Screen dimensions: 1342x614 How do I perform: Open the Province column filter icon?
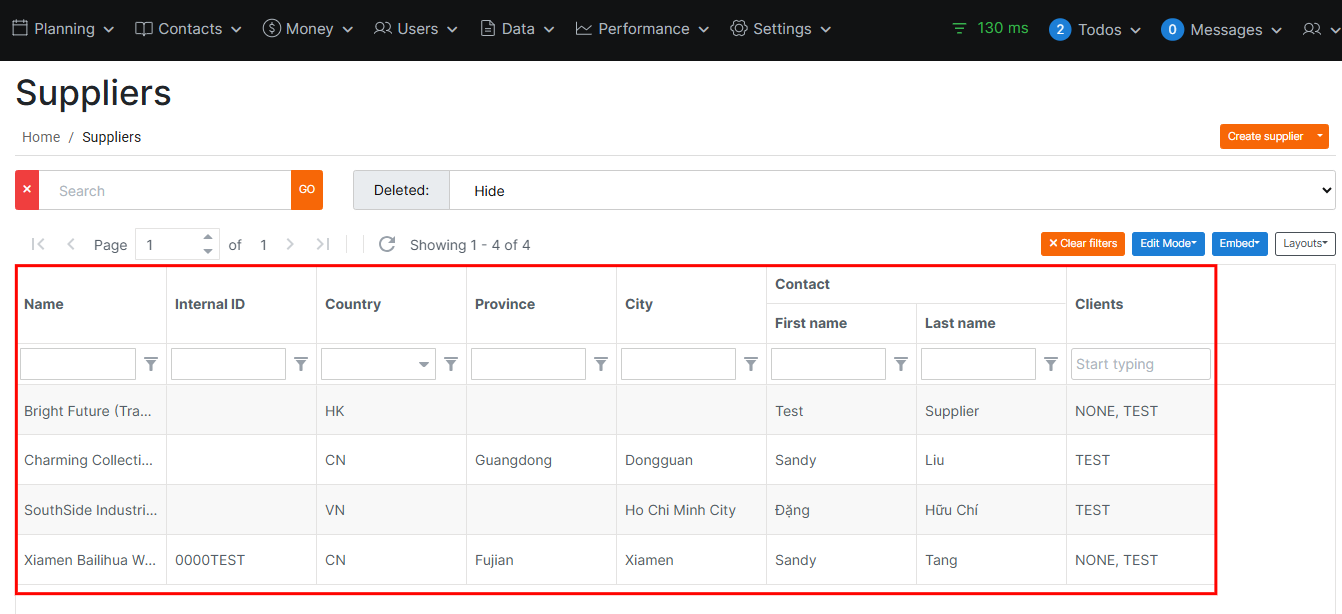pos(601,365)
